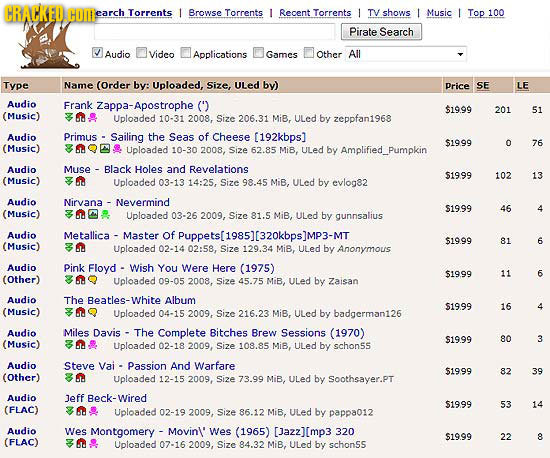Screen dimensions: 550x458
Task: Open the All category dropdown
Action: coord(406,54)
